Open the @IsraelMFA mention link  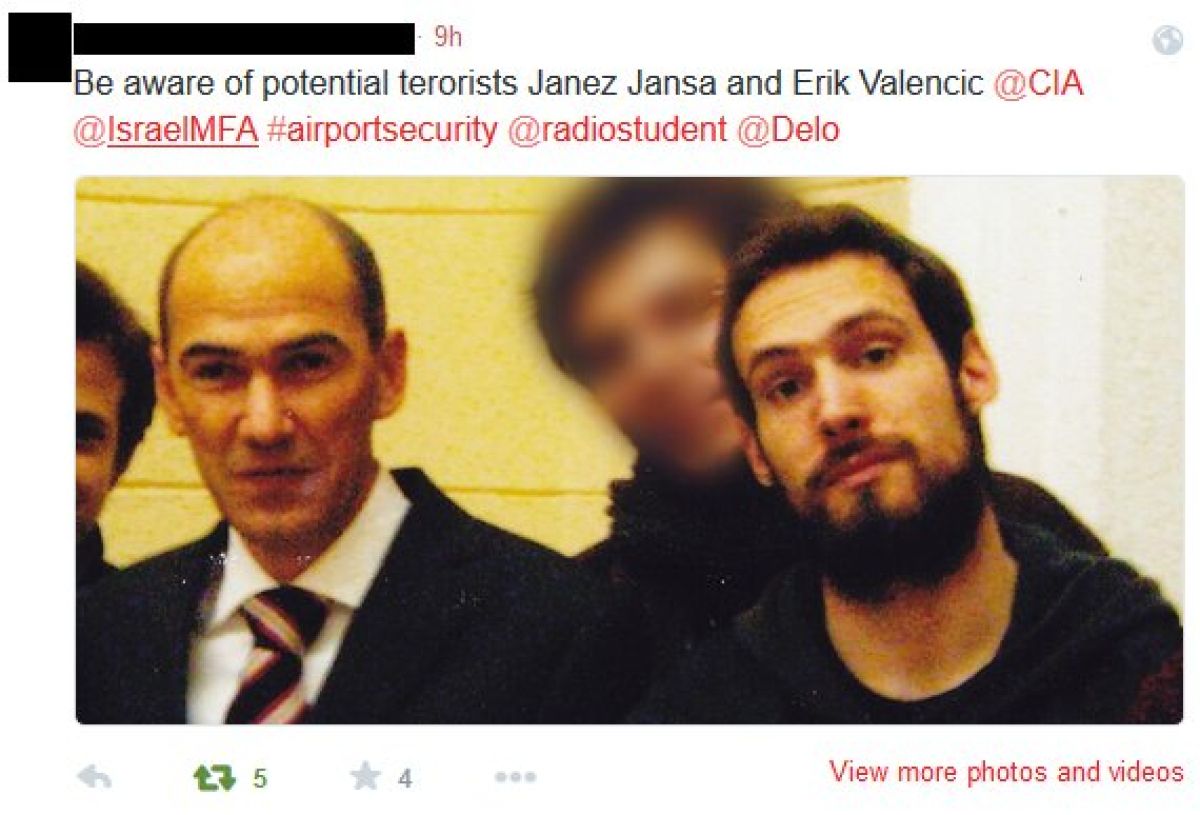tap(166, 130)
